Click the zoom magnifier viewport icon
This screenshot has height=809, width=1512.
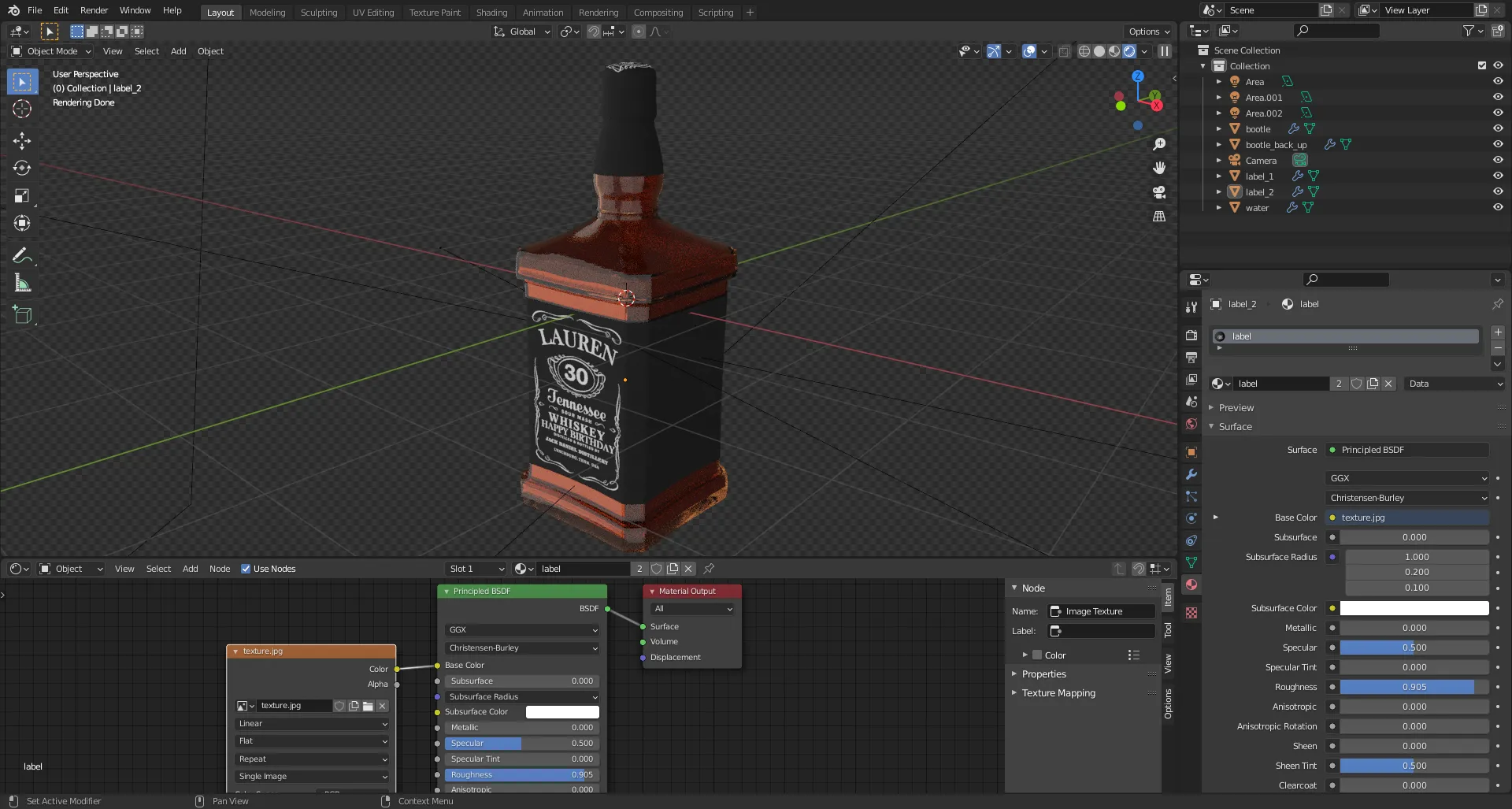pos(1159,144)
